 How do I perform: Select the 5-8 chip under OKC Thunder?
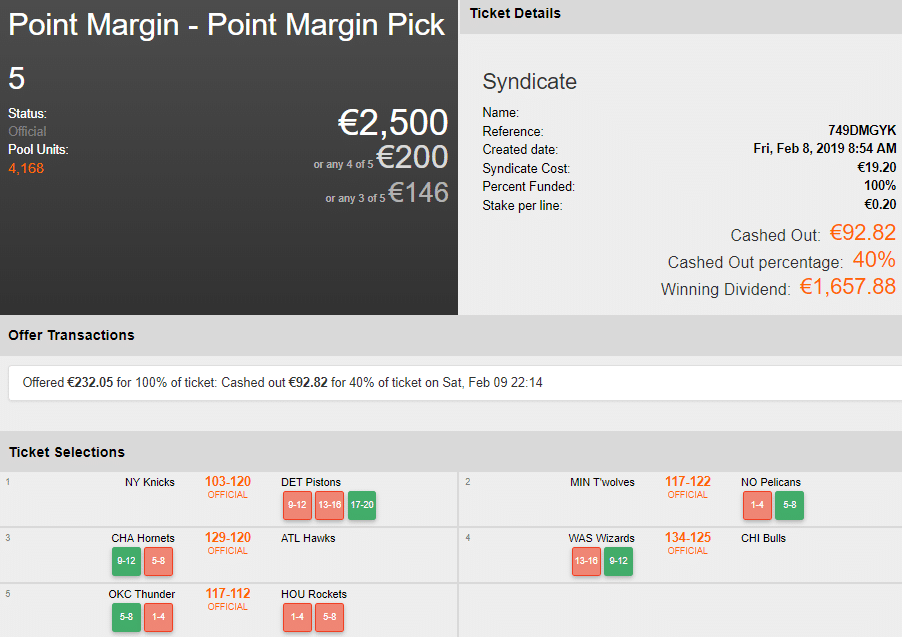[x=126, y=618]
